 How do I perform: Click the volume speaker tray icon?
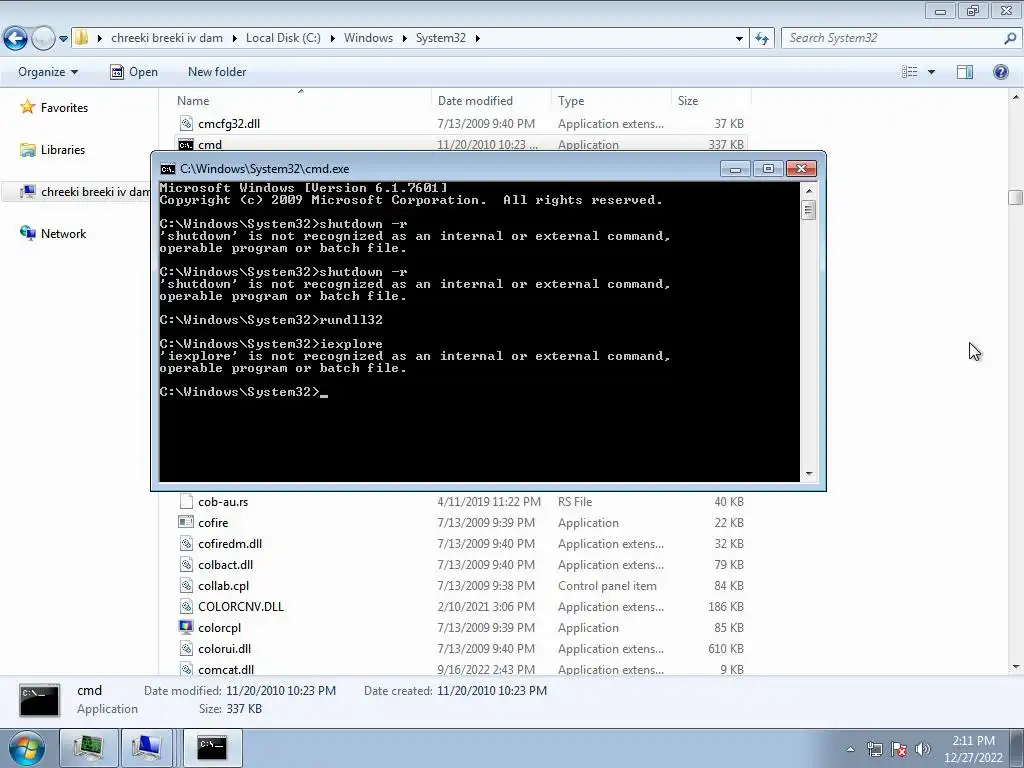(923, 749)
